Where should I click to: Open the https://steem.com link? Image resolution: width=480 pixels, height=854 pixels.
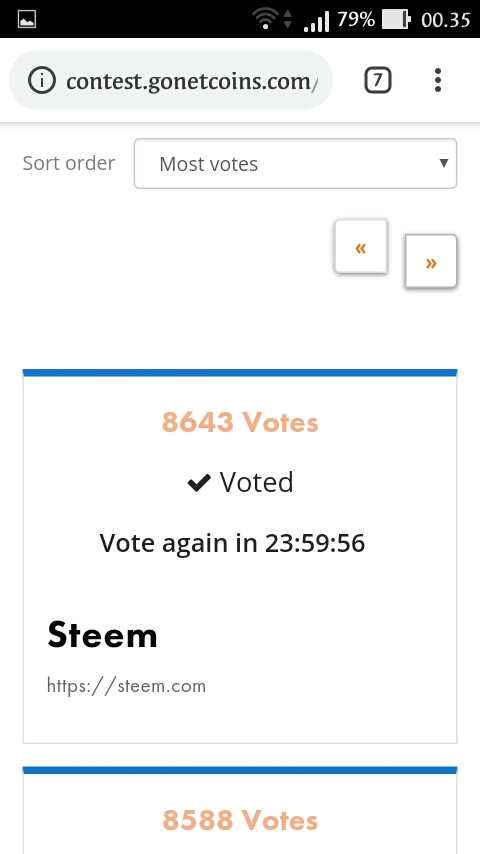pos(126,685)
